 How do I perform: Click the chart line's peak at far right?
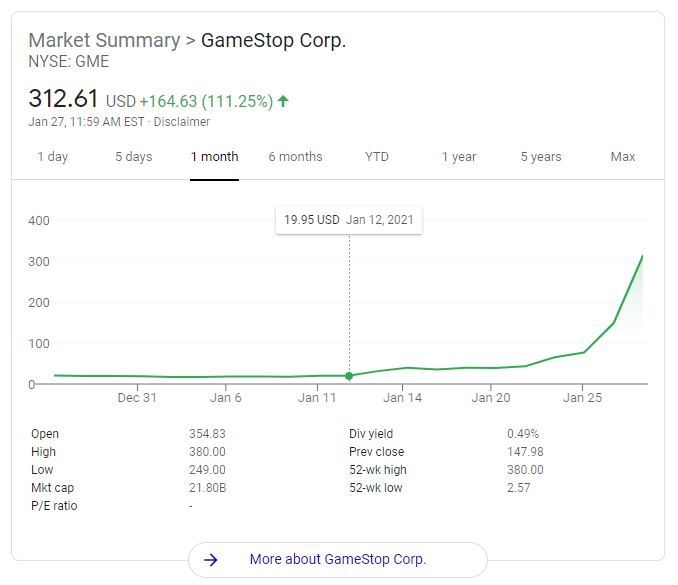pos(642,256)
